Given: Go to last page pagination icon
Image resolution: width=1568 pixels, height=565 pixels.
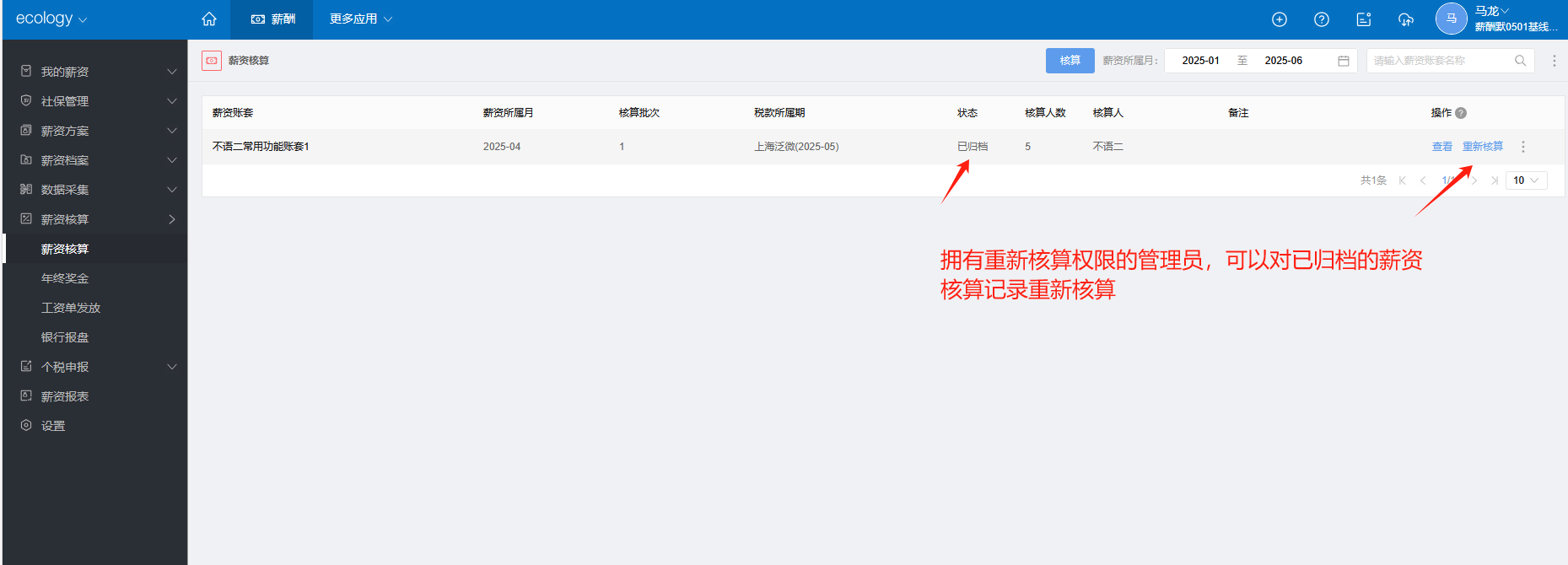Looking at the screenshot, I should 1495,180.
